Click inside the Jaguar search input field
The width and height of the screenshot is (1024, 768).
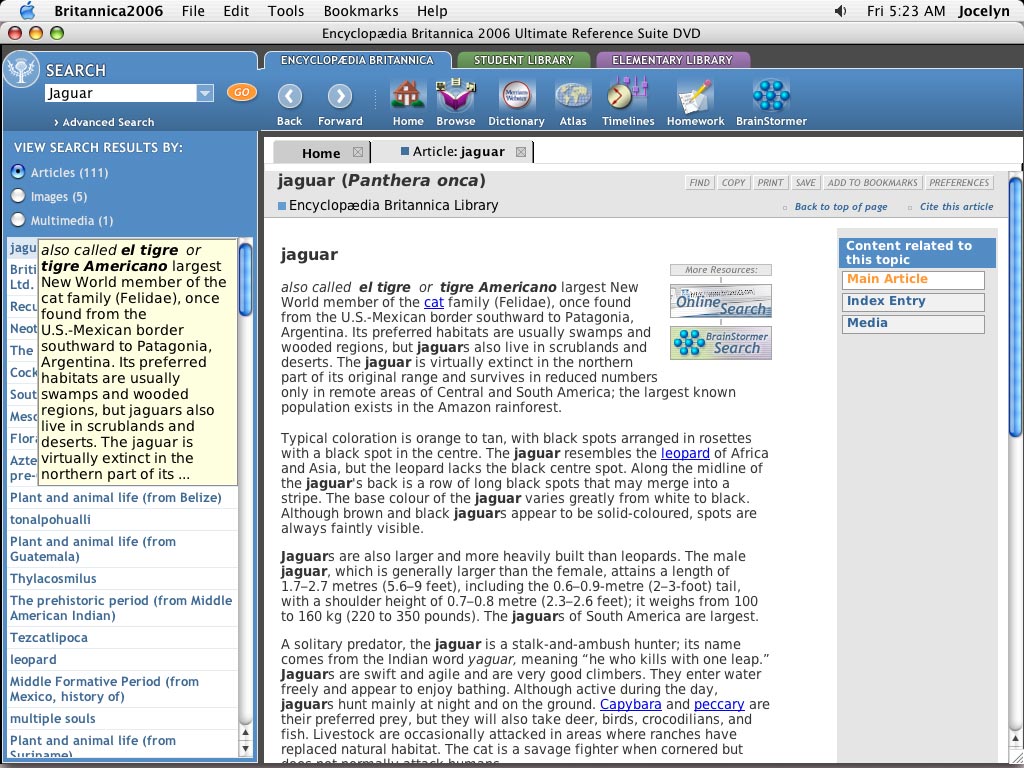pyautogui.click(x=121, y=93)
